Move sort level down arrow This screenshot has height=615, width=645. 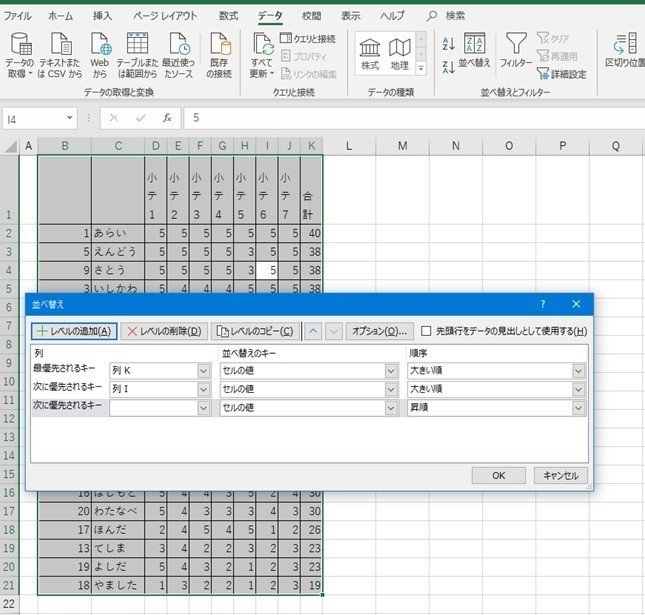(x=334, y=331)
